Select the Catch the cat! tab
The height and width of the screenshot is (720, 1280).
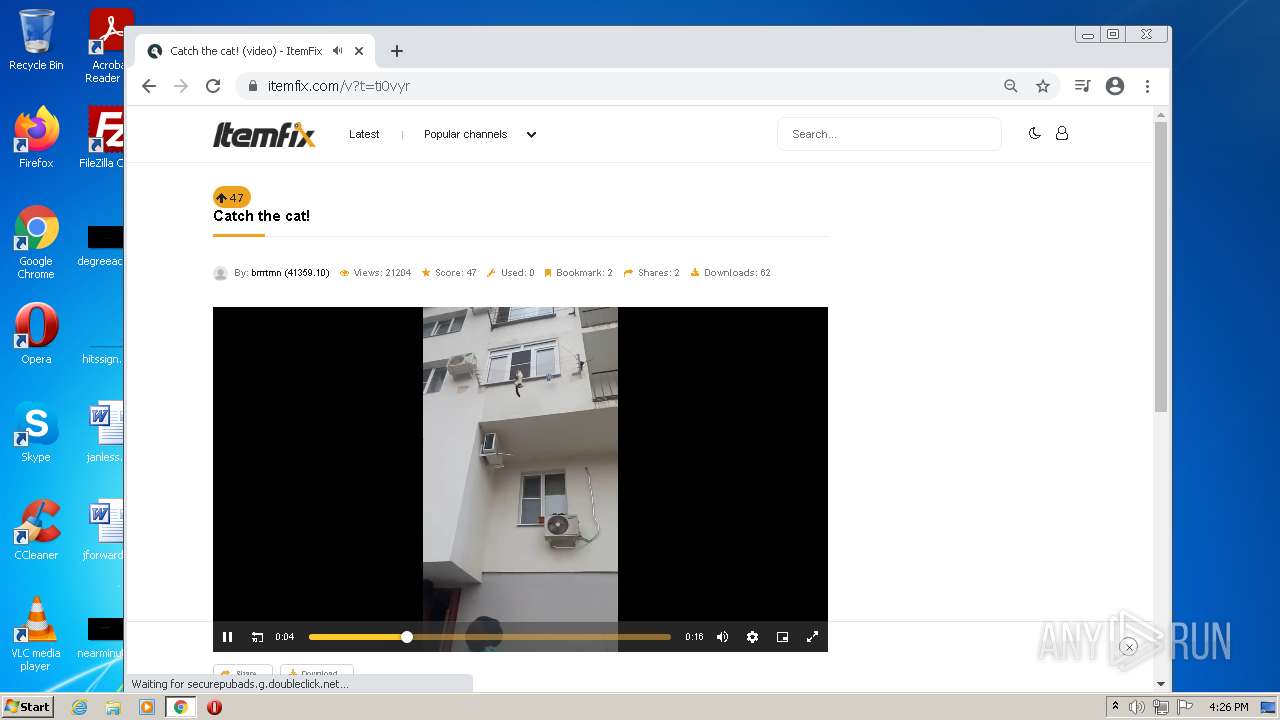pos(255,51)
